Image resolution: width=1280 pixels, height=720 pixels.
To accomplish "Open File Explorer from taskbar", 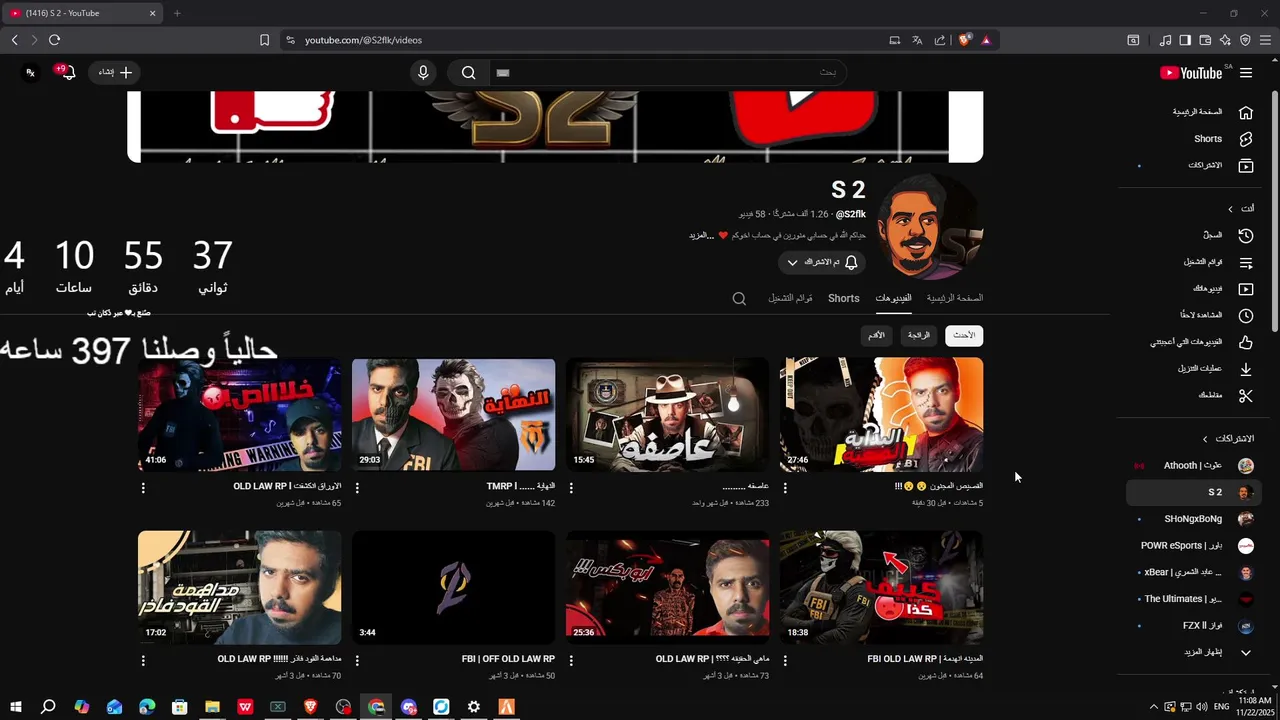I will pos(212,707).
